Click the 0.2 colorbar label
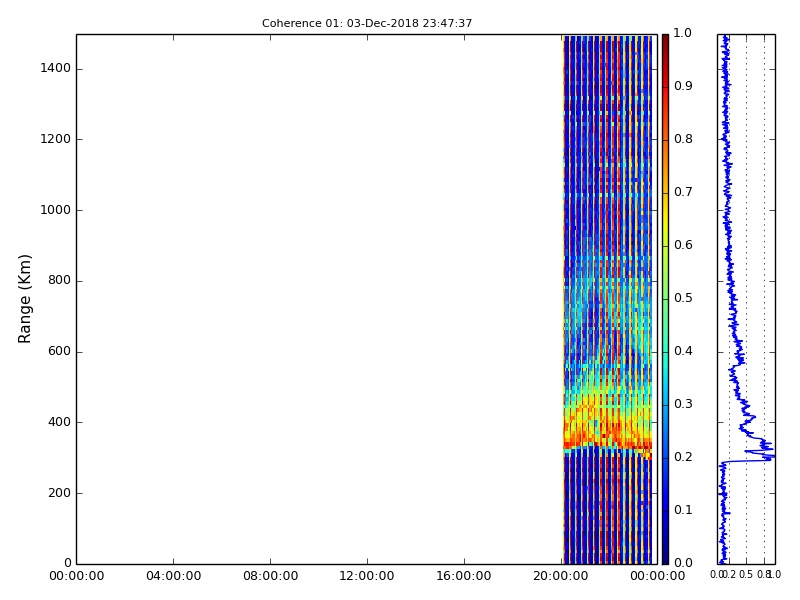 tap(683, 457)
